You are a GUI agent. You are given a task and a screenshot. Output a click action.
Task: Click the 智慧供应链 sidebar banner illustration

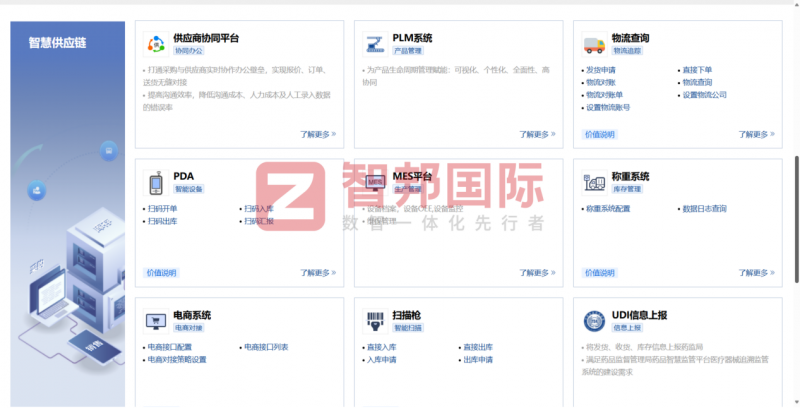(67, 214)
